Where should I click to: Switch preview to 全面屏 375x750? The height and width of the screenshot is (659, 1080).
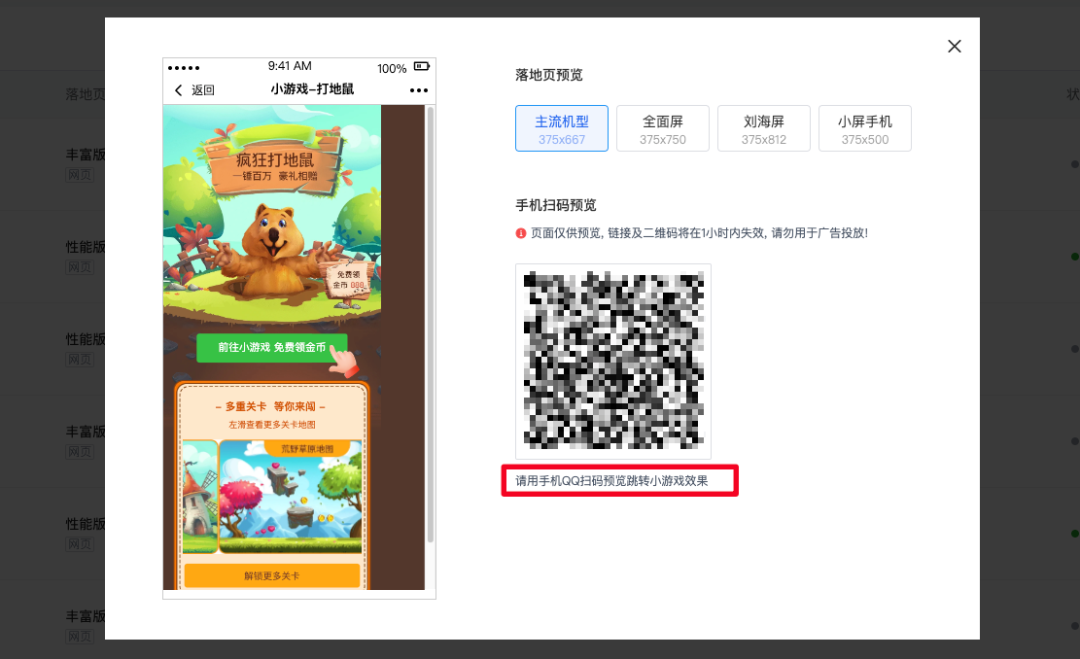(663, 128)
